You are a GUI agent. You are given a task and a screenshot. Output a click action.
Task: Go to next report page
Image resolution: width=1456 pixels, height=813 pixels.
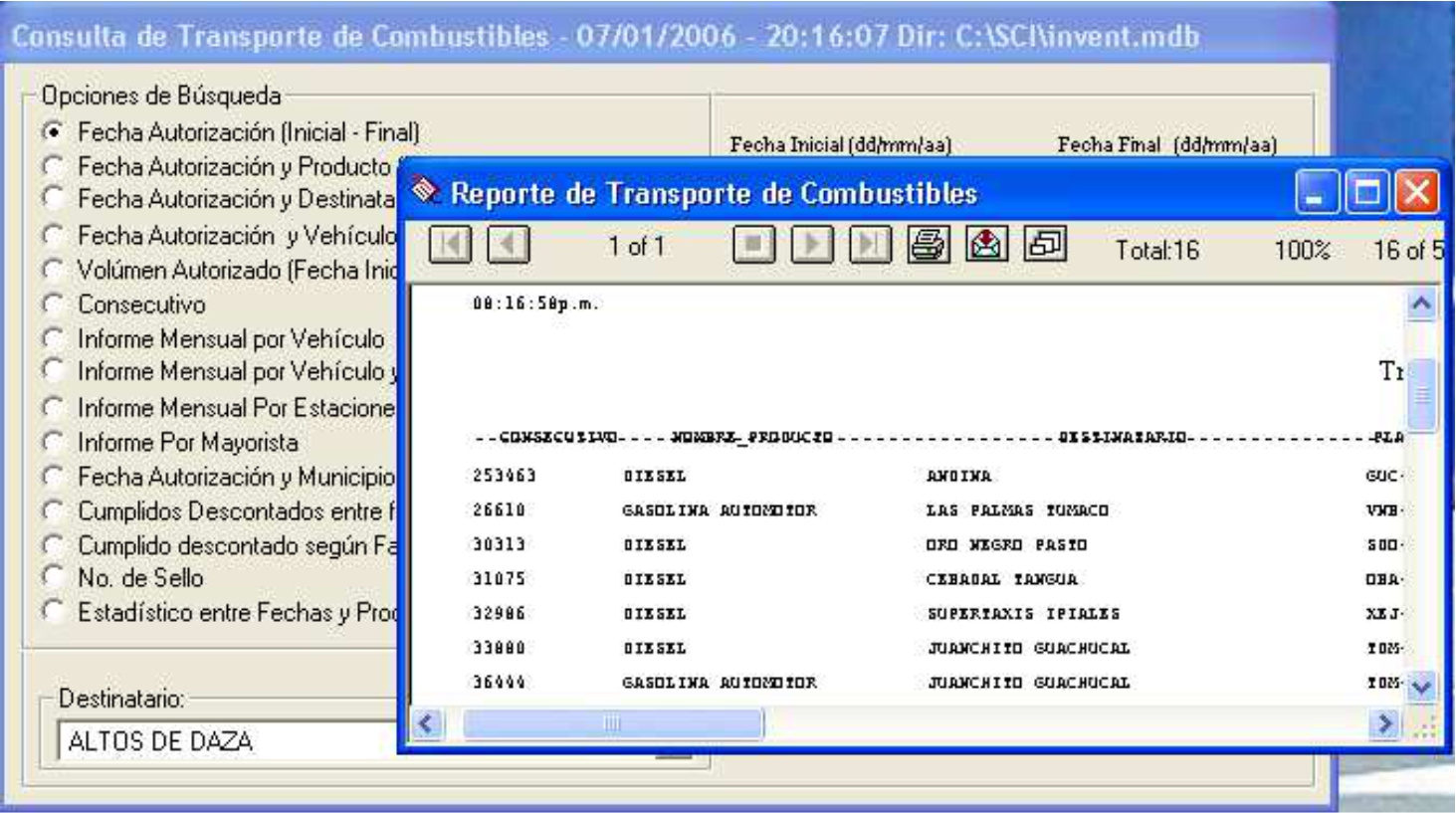click(811, 245)
